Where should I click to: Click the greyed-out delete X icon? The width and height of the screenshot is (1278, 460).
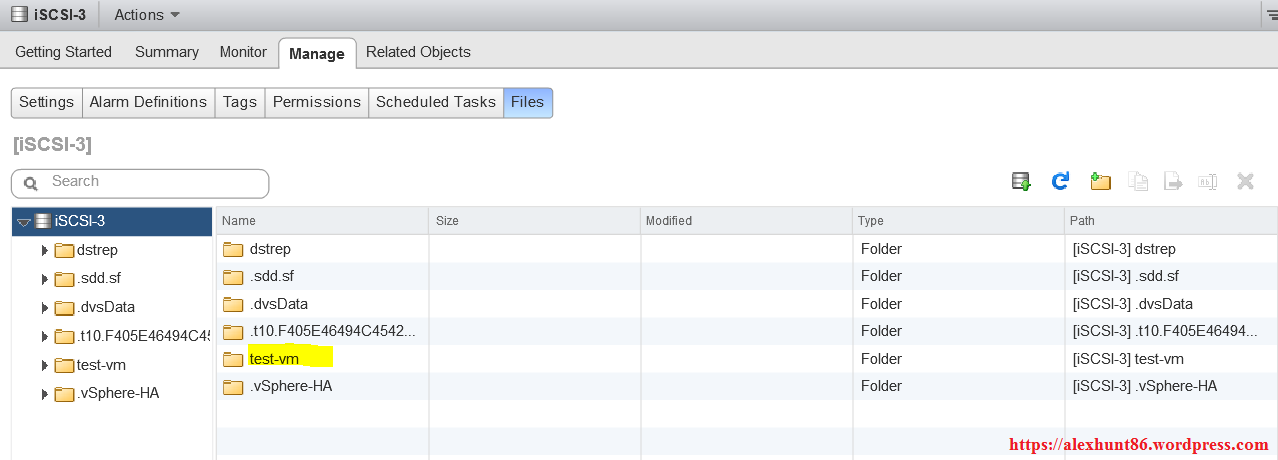pos(1245,181)
